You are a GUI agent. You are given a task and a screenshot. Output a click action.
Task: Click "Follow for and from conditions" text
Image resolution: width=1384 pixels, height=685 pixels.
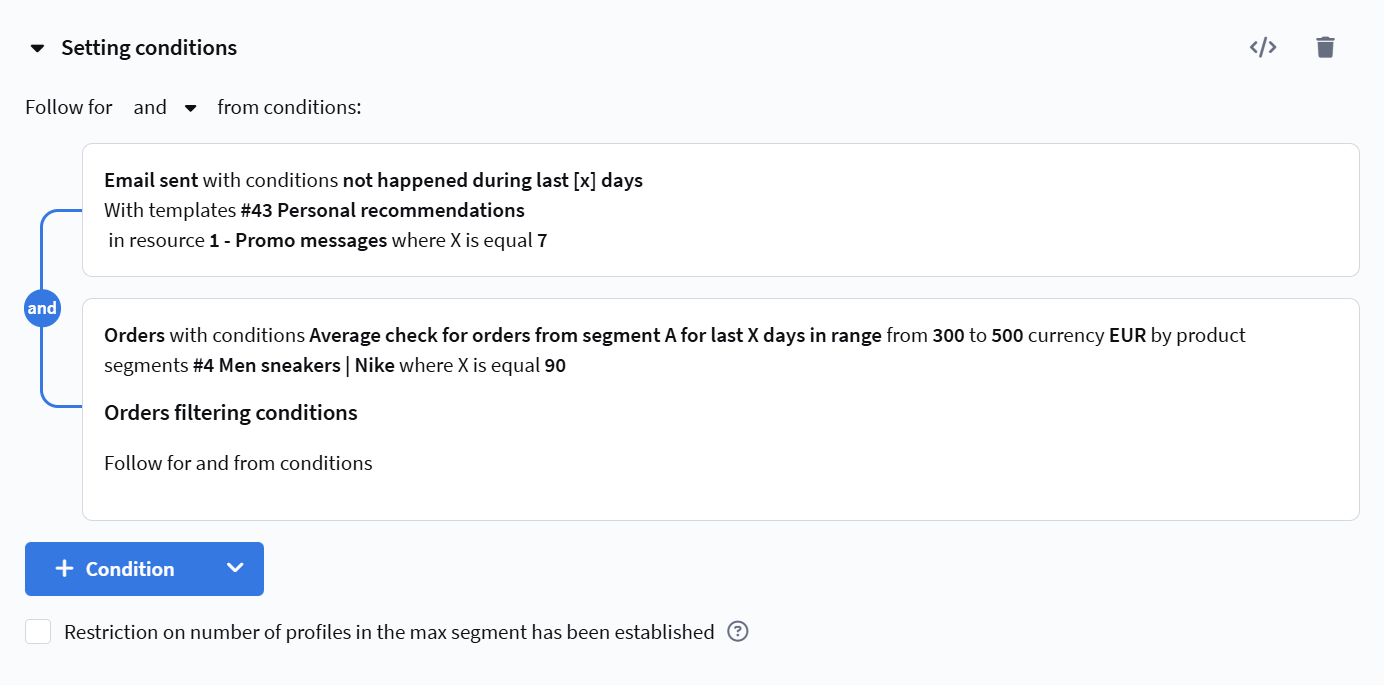coord(238,463)
